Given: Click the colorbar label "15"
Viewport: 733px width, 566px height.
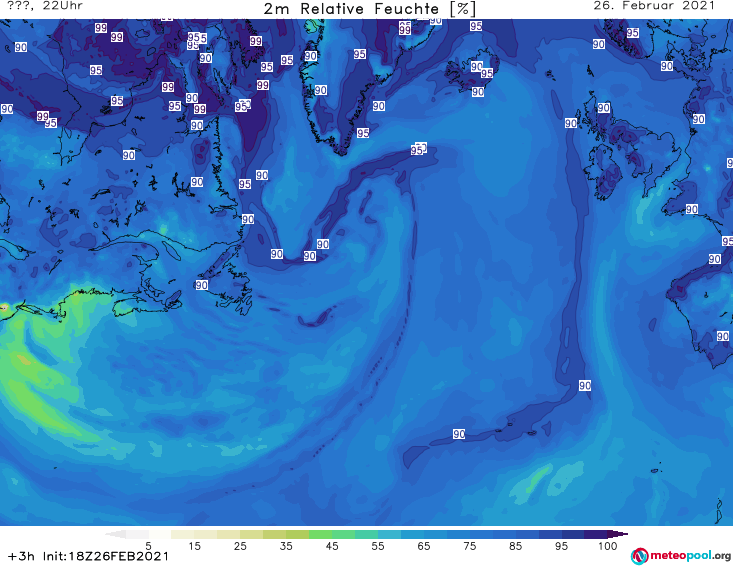Looking at the screenshot, I should point(194,546).
